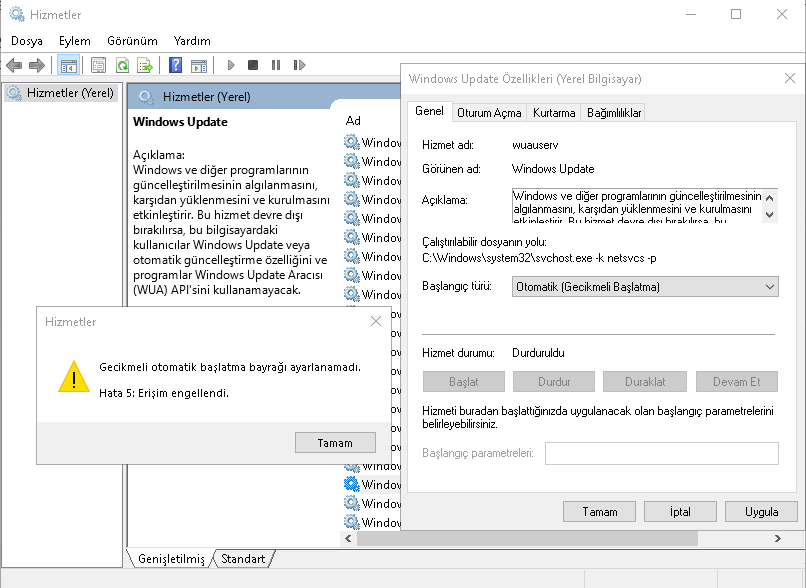Click the horizontal scrollbar thumb
The height and width of the screenshot is (588, 806).
(x=527, y=539)
